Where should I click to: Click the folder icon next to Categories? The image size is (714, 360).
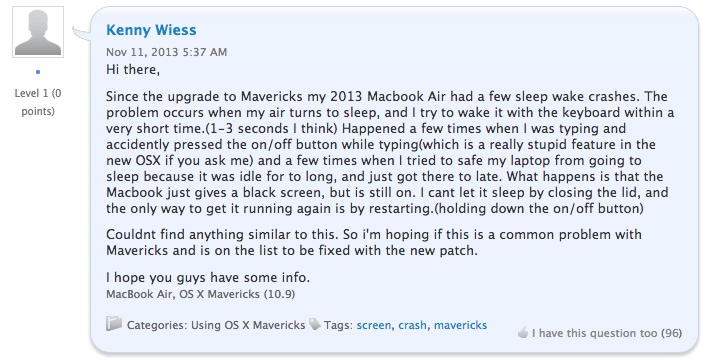114,324
